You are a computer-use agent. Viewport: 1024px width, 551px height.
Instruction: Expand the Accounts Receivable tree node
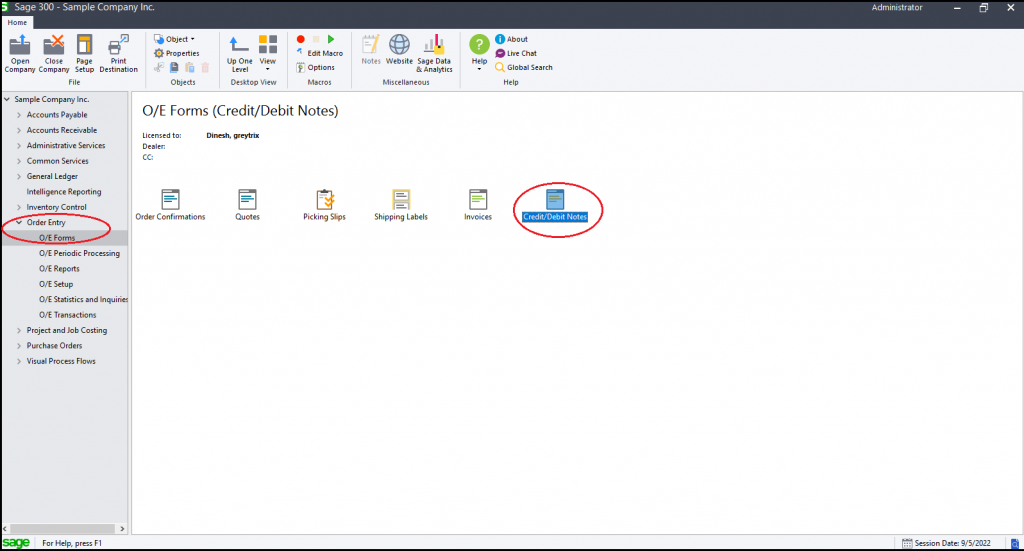(x=19, y=131)
